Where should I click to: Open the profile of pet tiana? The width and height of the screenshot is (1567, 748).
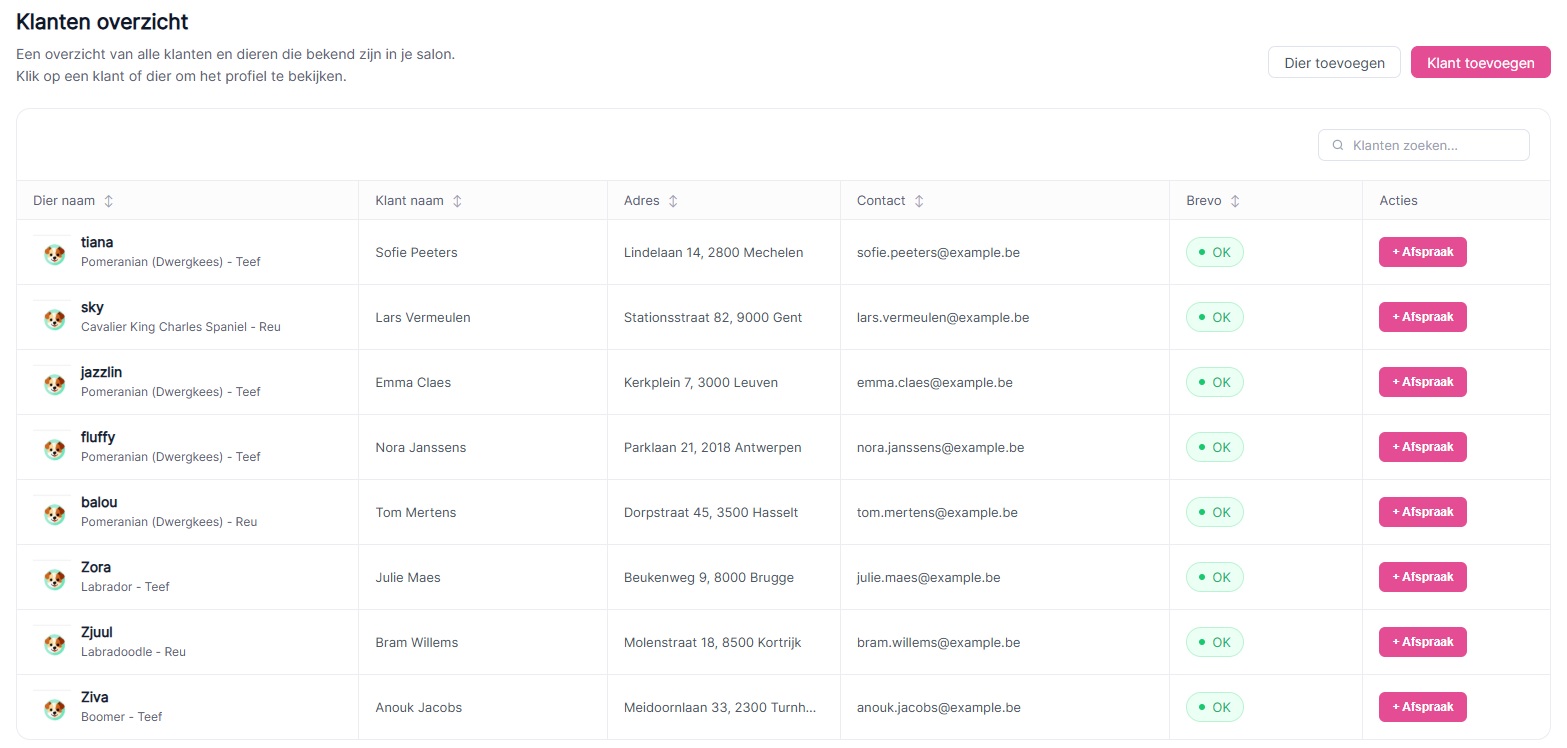coord(97,242)
